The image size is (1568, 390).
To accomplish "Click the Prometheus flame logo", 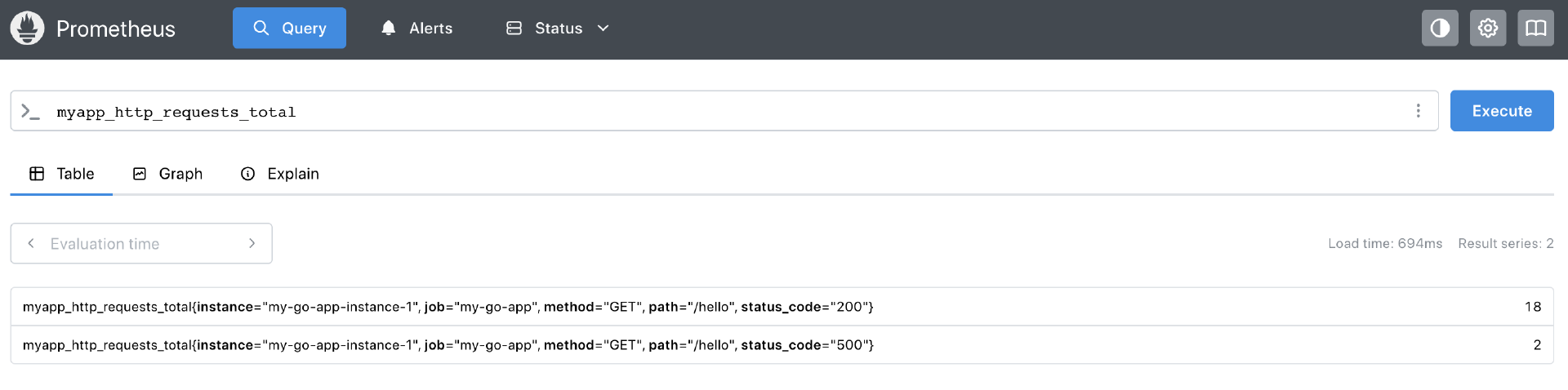I will (27, 29).
